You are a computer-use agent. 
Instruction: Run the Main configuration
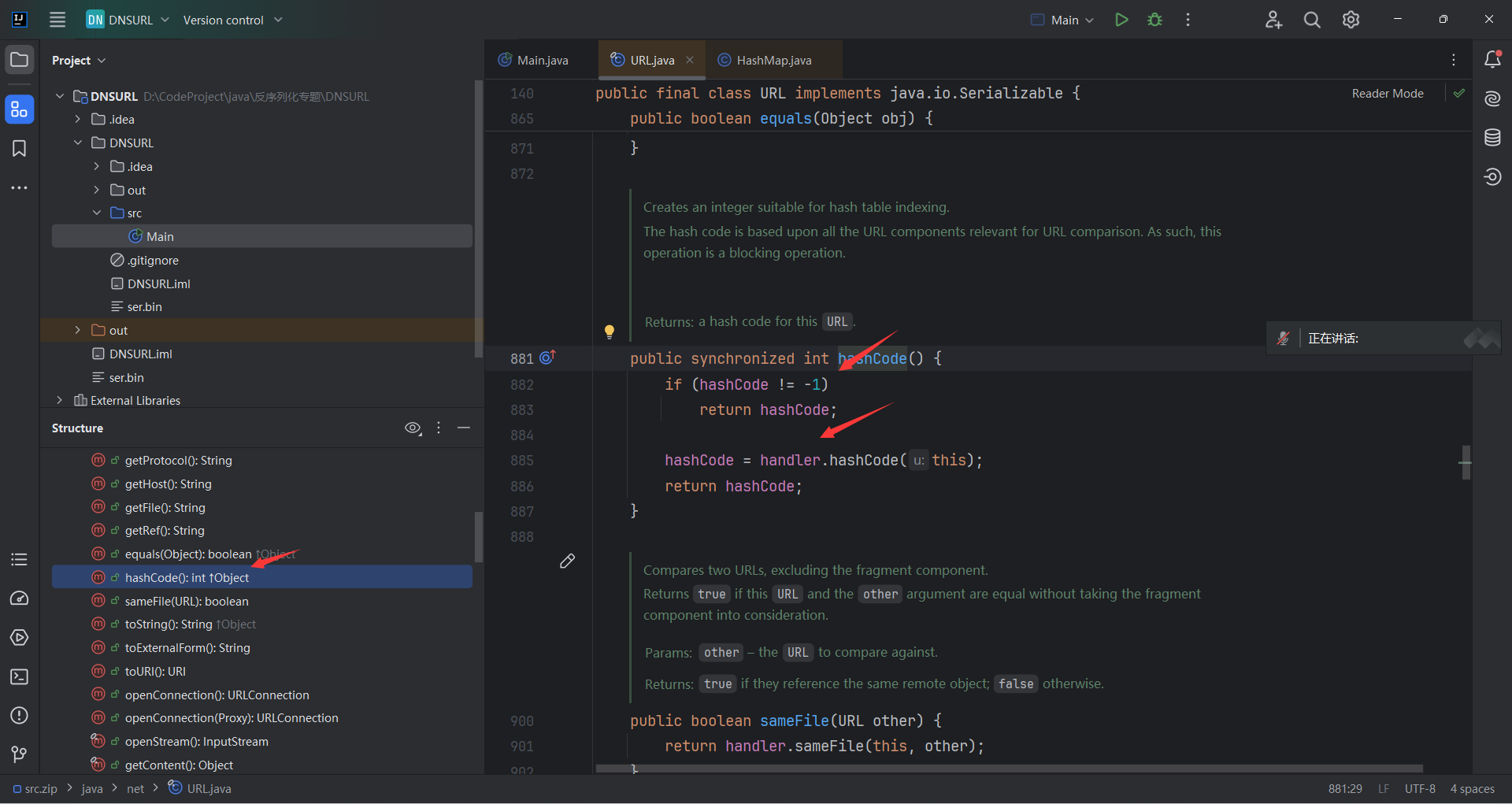(1121, 20)
